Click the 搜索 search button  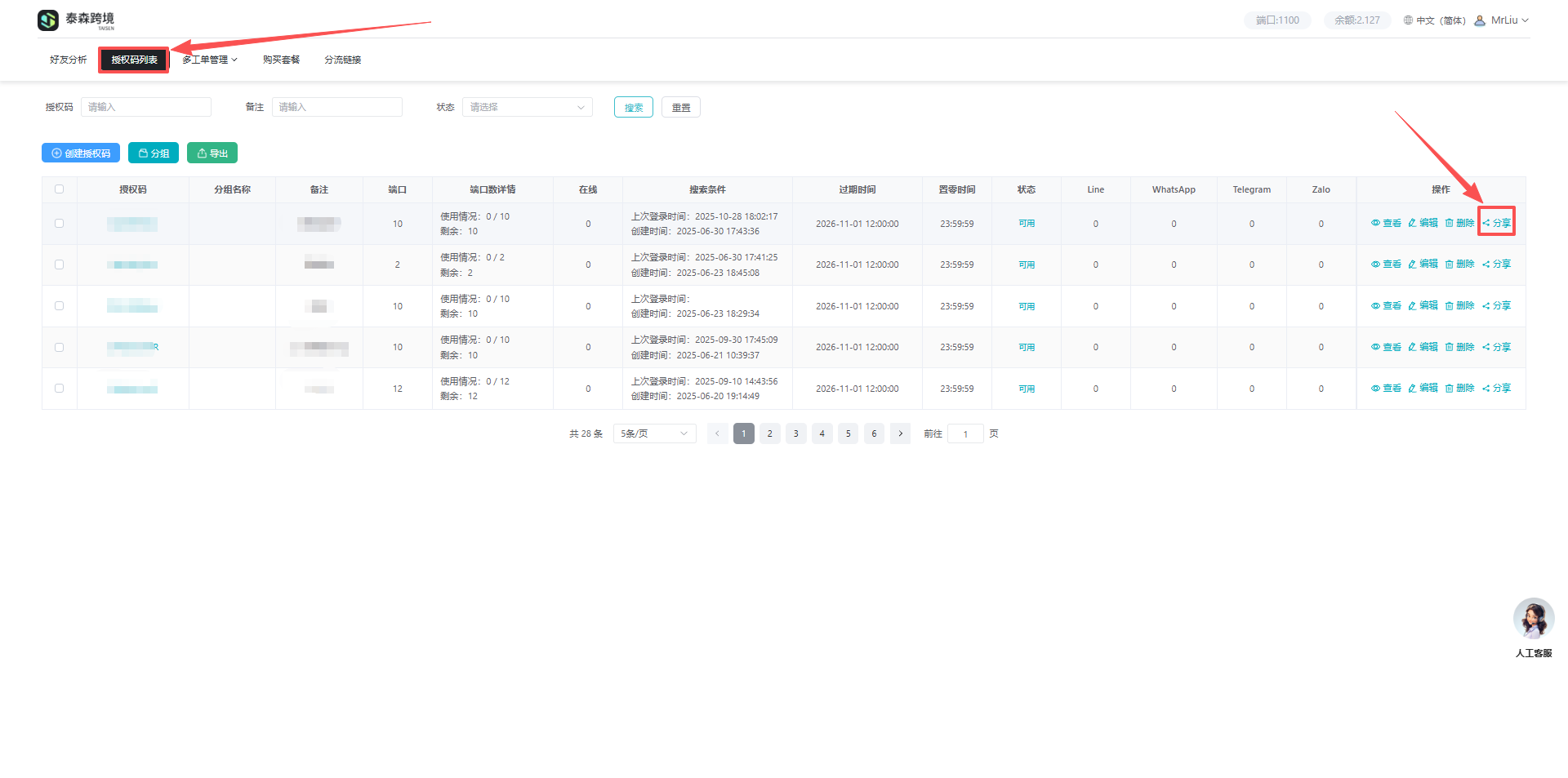click(633, 108)
